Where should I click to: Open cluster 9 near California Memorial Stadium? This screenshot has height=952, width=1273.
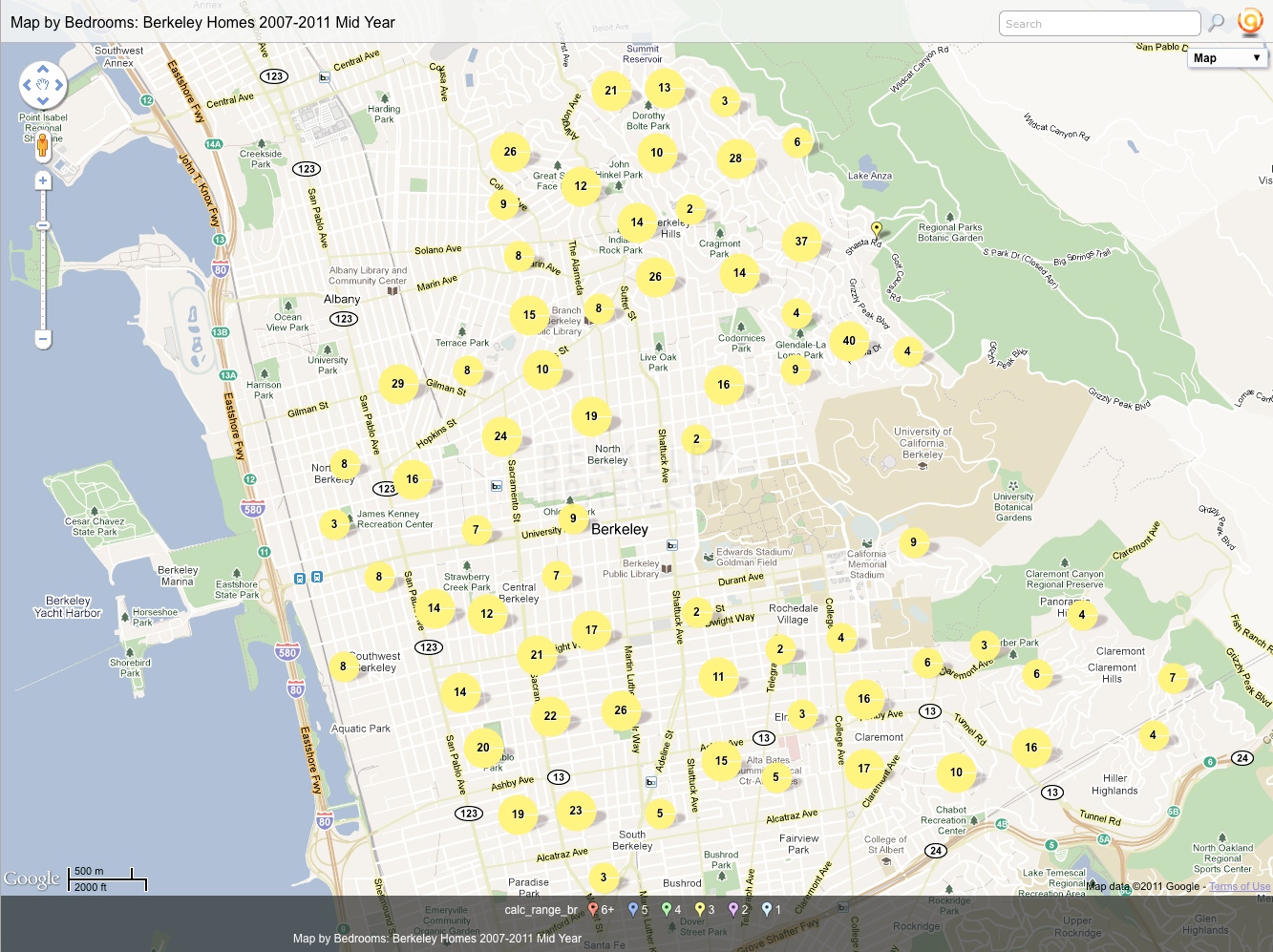(914, 542)
